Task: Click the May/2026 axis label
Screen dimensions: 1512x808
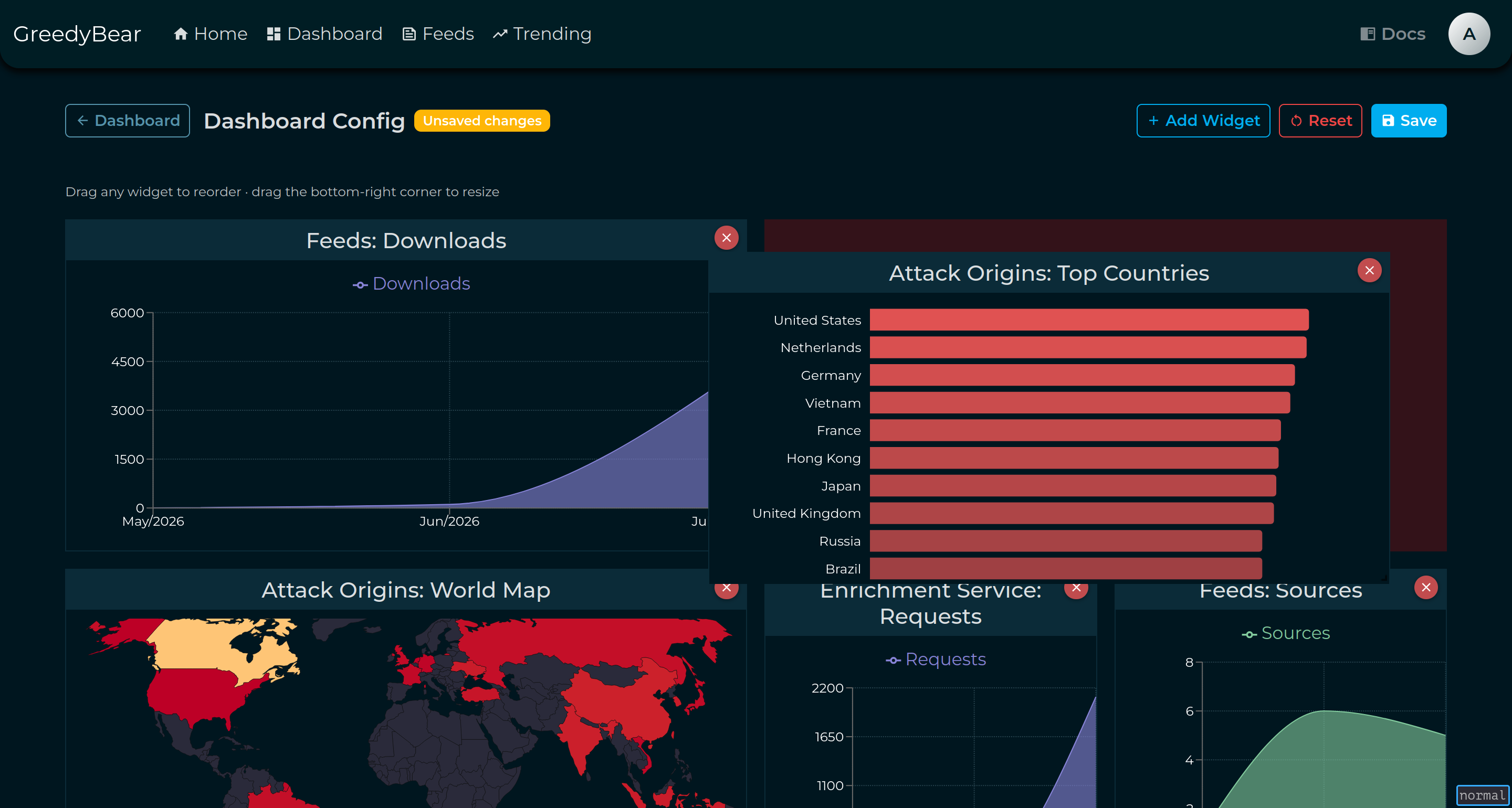Action: (x=153, y=522)
